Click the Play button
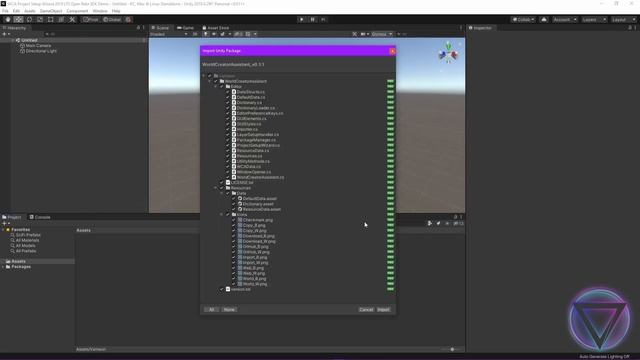 [x=302, y=20]
